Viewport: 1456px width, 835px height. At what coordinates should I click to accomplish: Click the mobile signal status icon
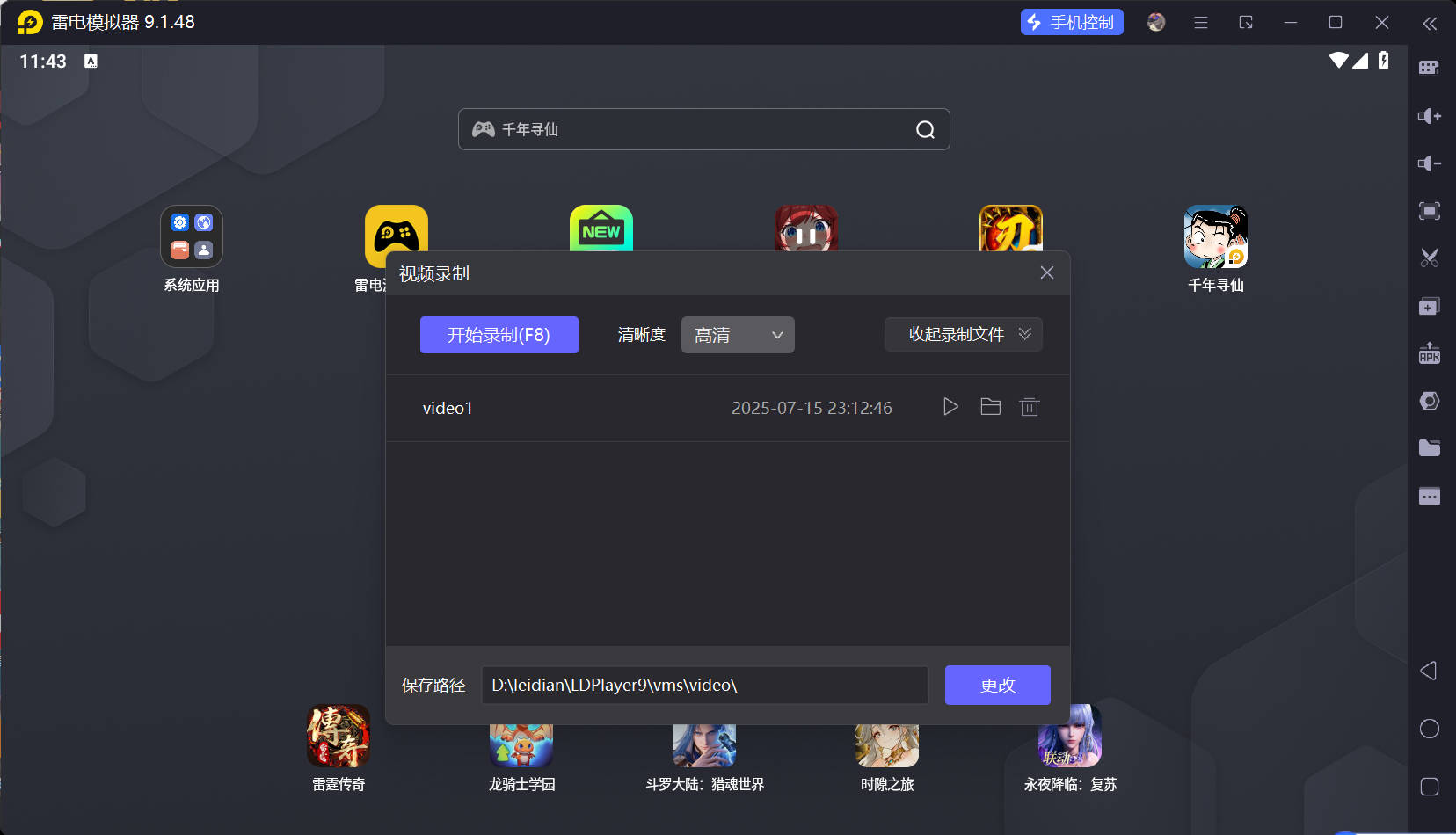pyautogui.click(x=1360, y=60)
